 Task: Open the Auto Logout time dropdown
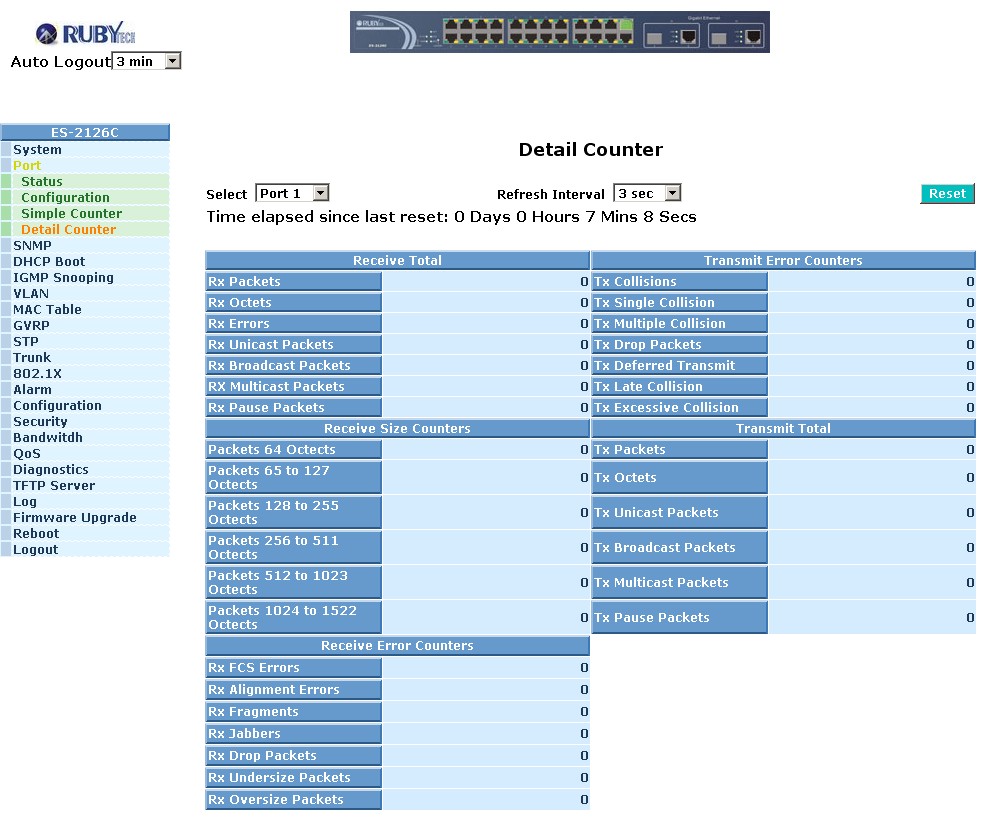[x=147, y=61]
